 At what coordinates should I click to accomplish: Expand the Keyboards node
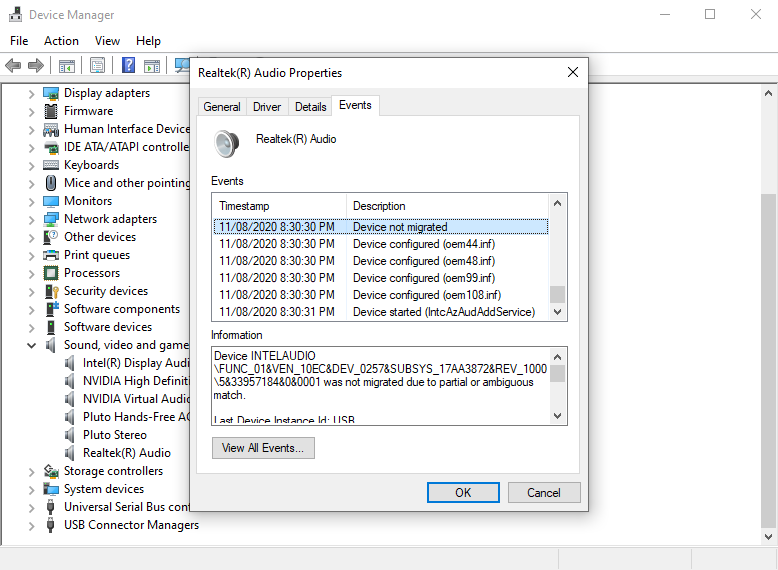point(31,166)
